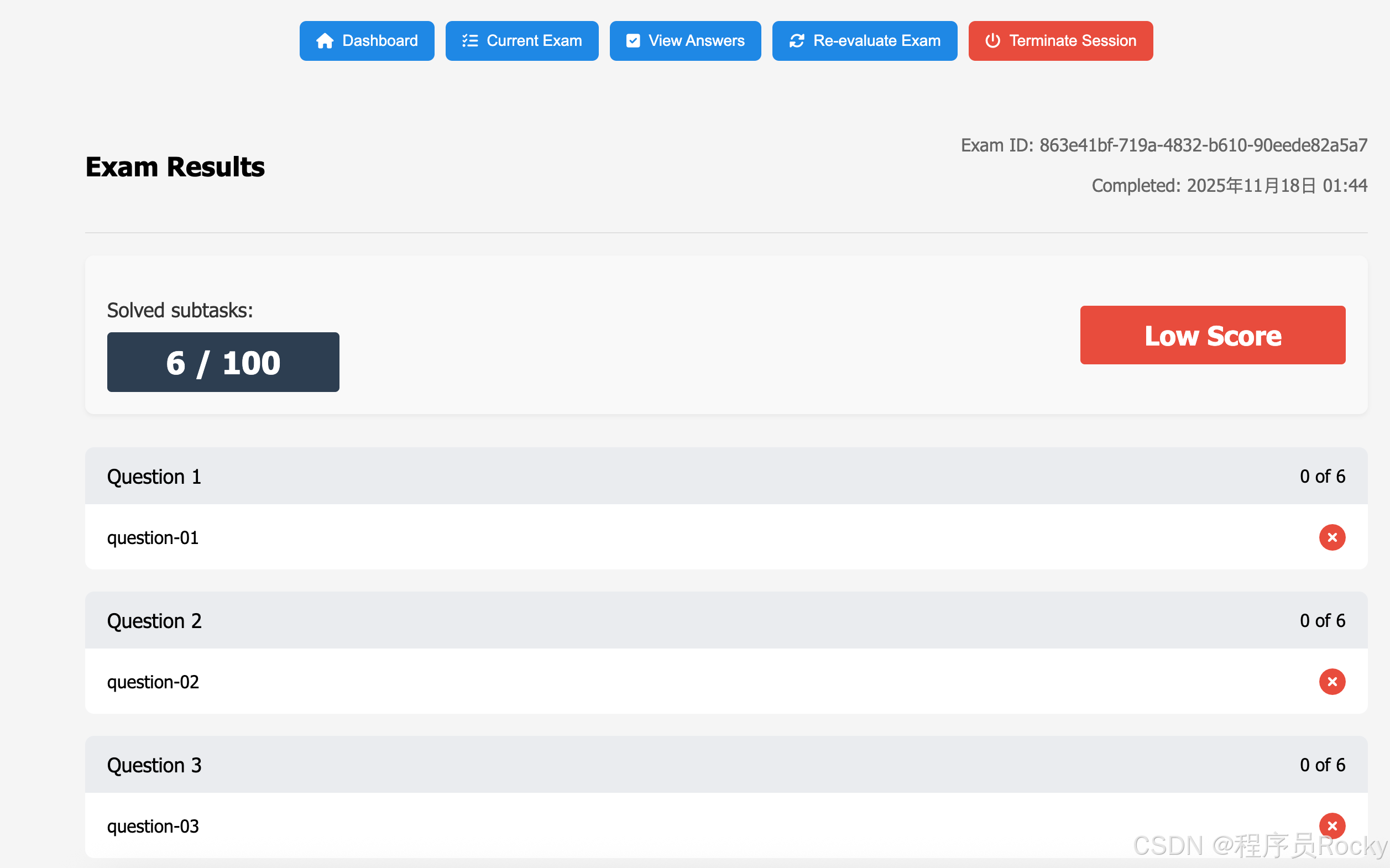Click the red Low Score badge
1390x868 pixels.
pyautogui.click(x=1212, y=335)
